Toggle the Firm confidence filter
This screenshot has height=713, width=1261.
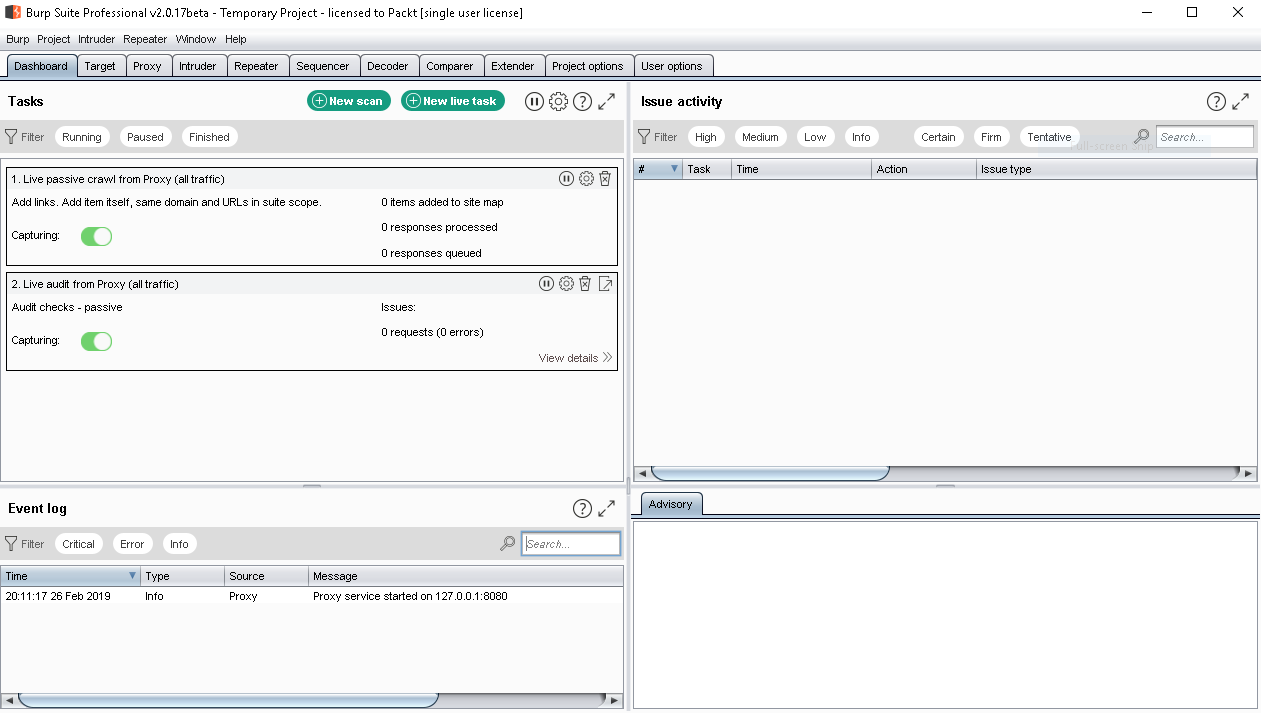991,137
